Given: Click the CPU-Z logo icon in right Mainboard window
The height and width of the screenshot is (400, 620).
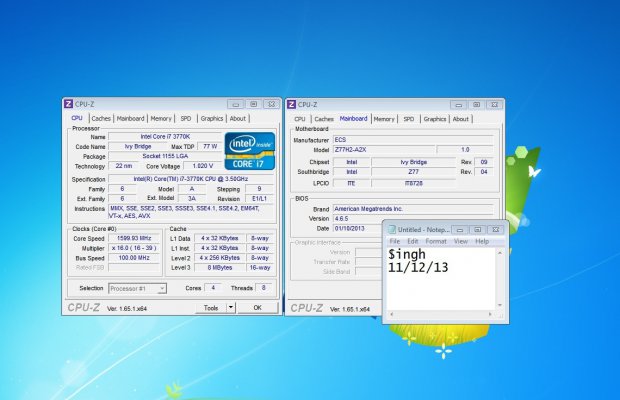Looking at the screenshot, I should point(291,104).
